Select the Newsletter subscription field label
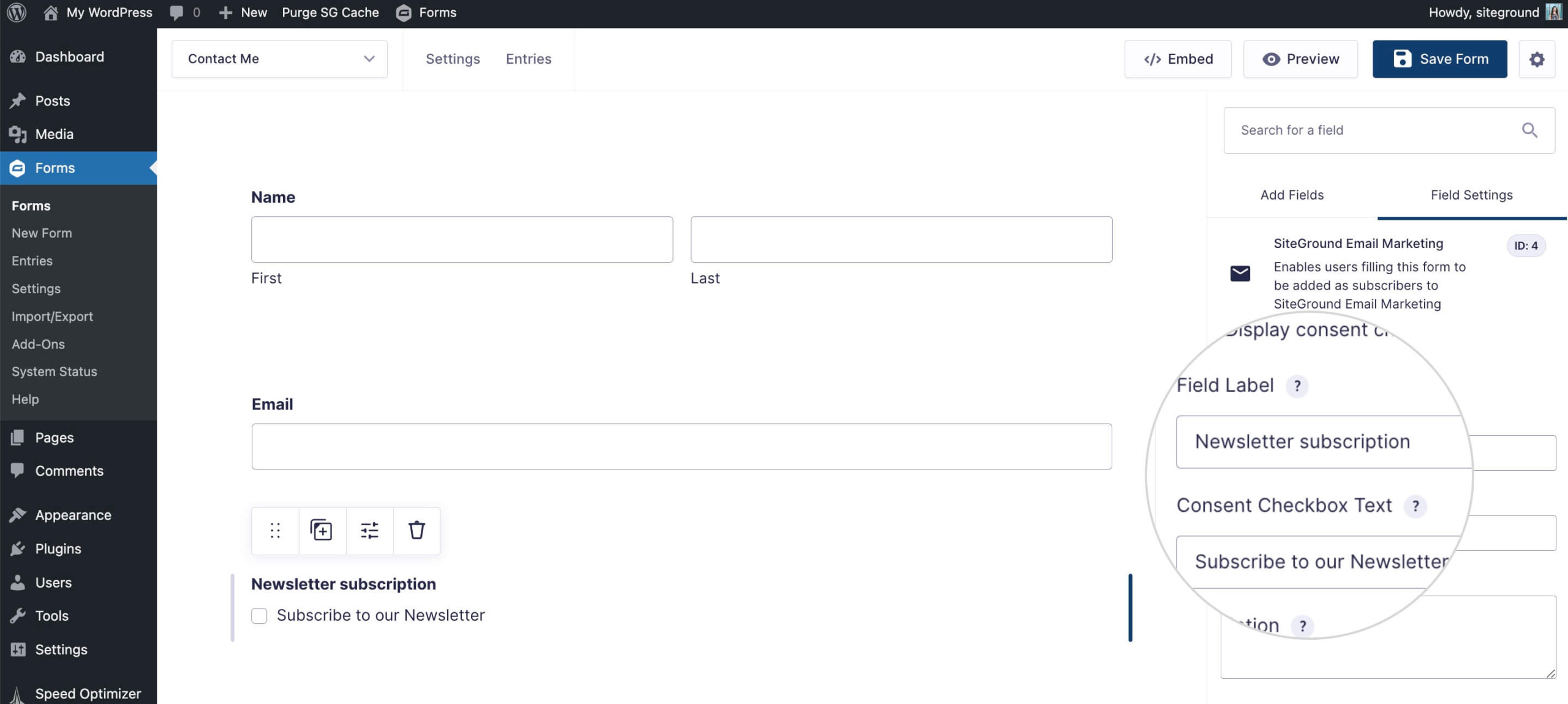Screen dimensions: 1568x704 point(344,584)
